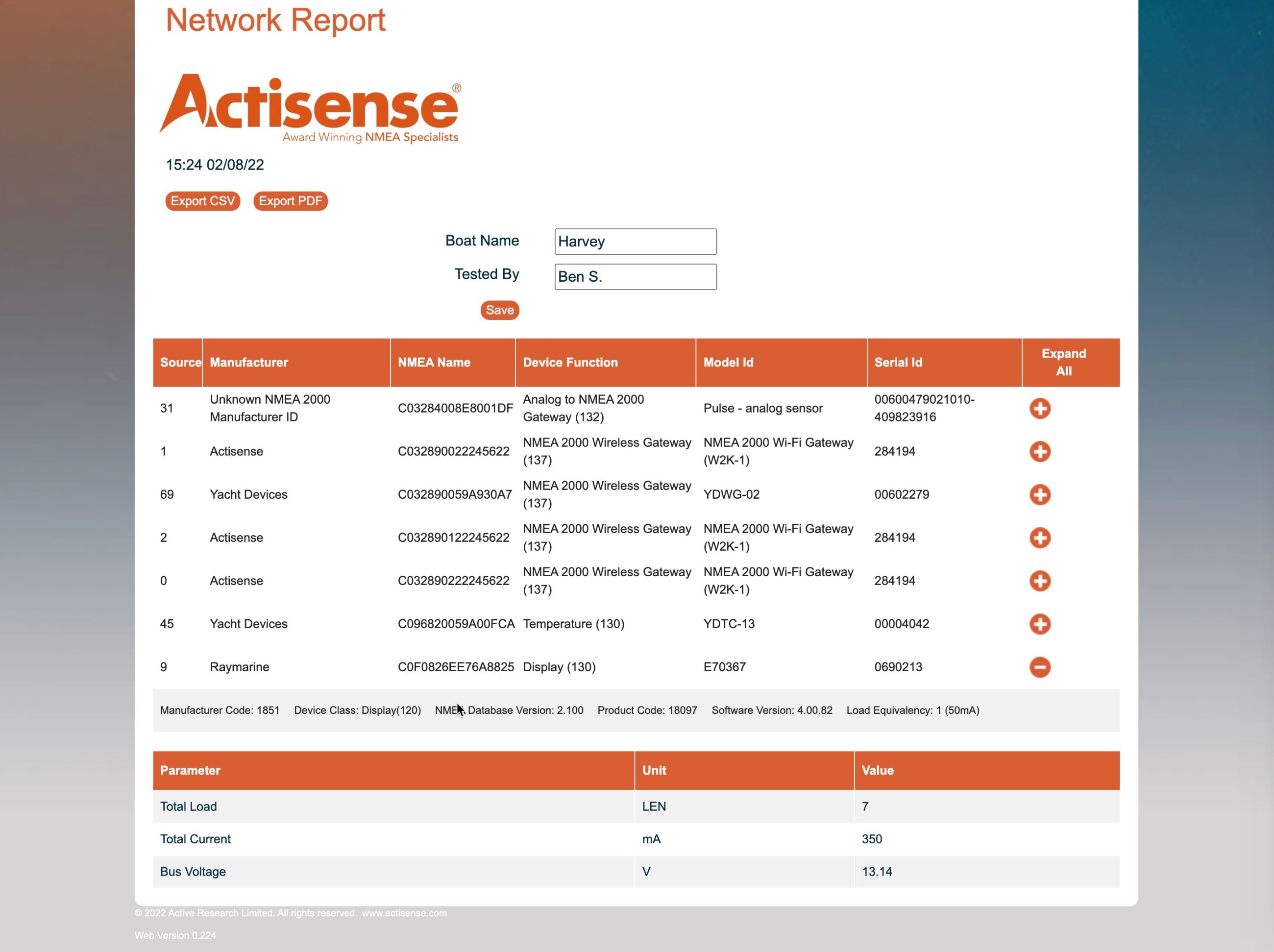Export the report as PDF
The width and height of the screenshot is (1274, 952).
pyautogui.click(x=290, y=201)
